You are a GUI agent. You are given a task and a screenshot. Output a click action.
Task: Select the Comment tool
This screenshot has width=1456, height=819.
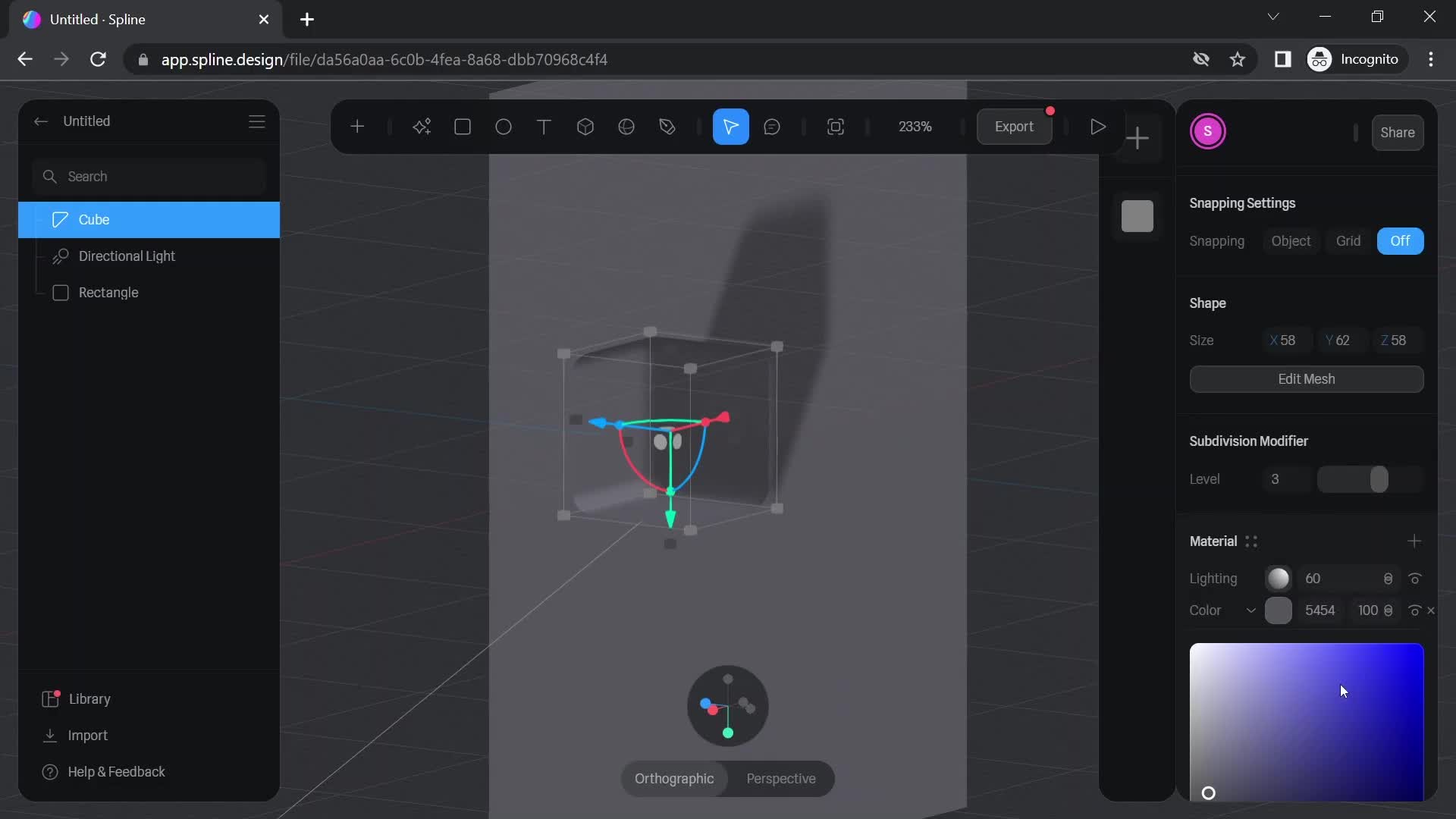[772, 127]
